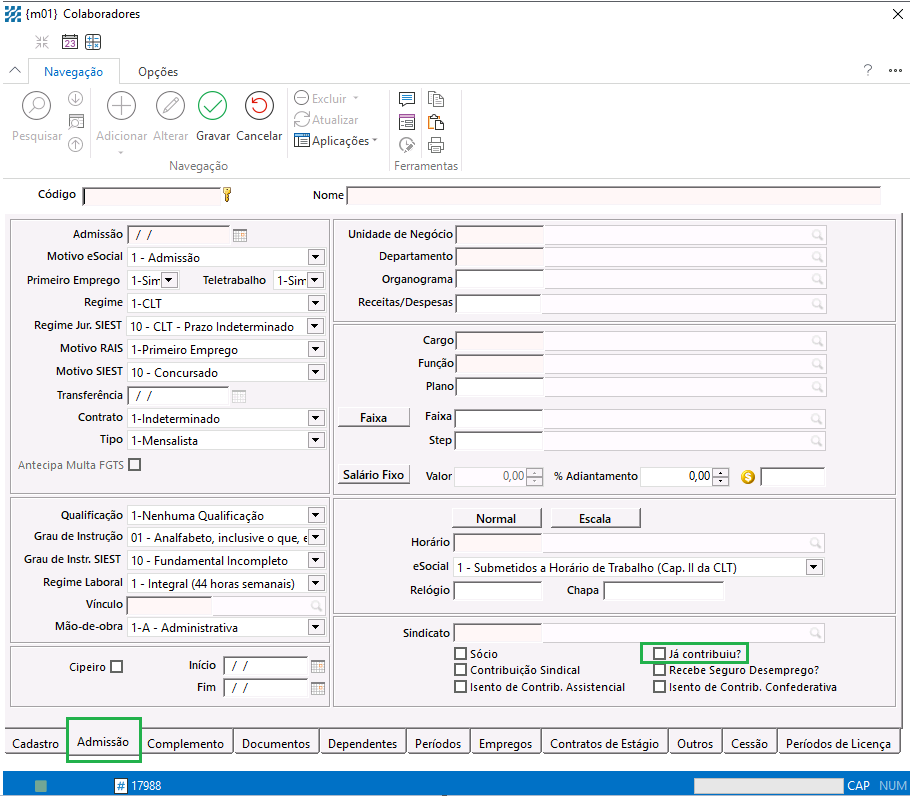Click the Faixa button
Screen dimensions: 910x796
pyautogui.click(x=373, y=418)
